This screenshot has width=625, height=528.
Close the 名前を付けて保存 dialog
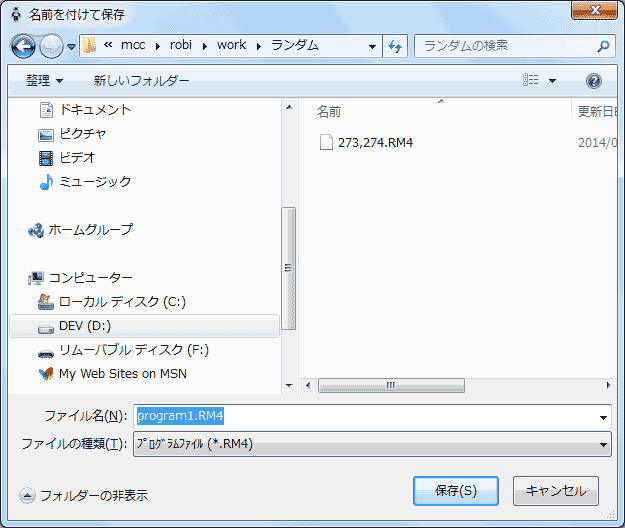[x=594, y=10]
